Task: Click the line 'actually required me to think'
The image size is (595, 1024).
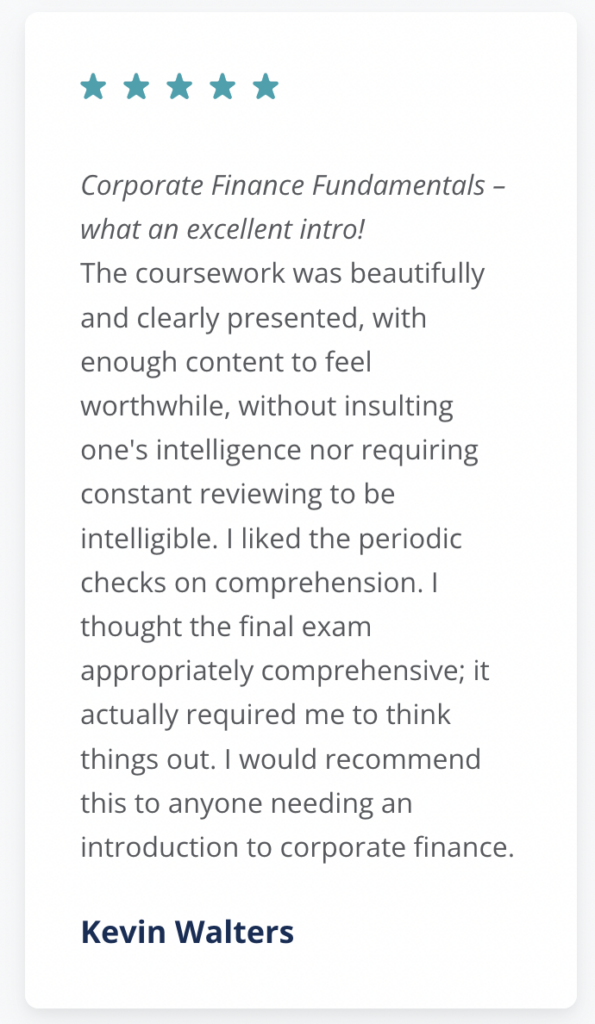Action: pos(266,715)
